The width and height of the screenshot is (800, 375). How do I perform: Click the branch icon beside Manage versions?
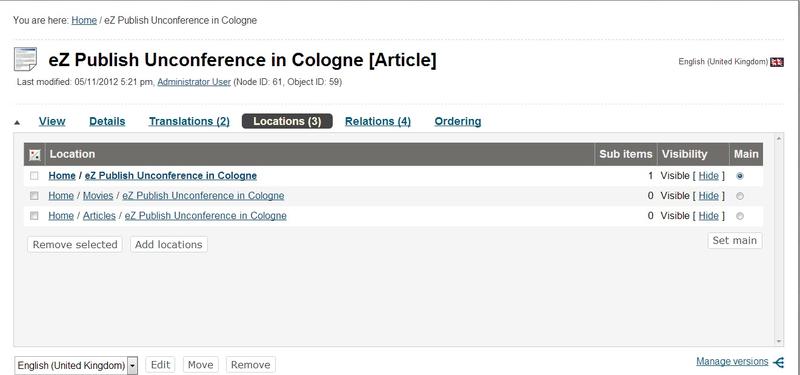[778, 362]
